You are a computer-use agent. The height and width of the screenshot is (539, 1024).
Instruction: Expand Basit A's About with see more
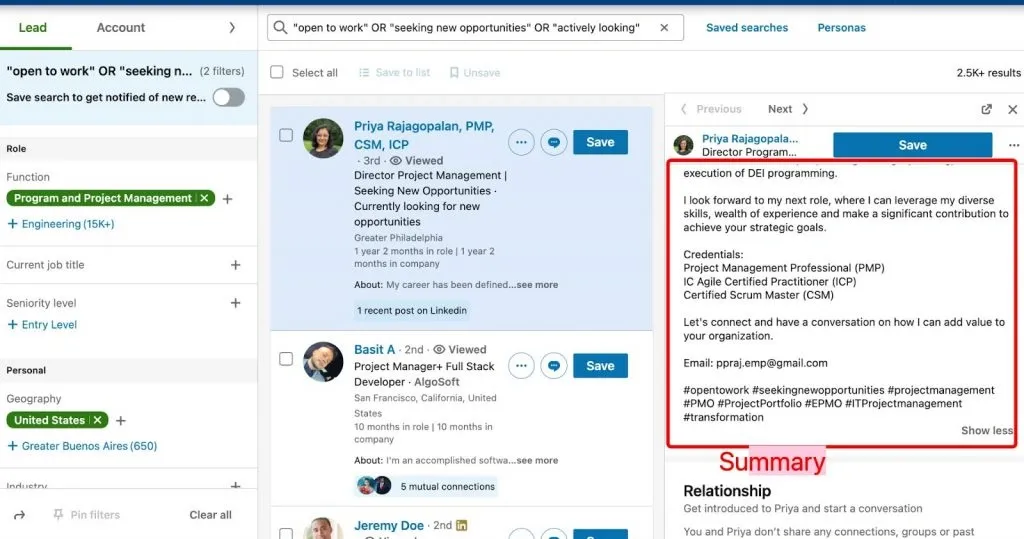(x=537, y=461)
